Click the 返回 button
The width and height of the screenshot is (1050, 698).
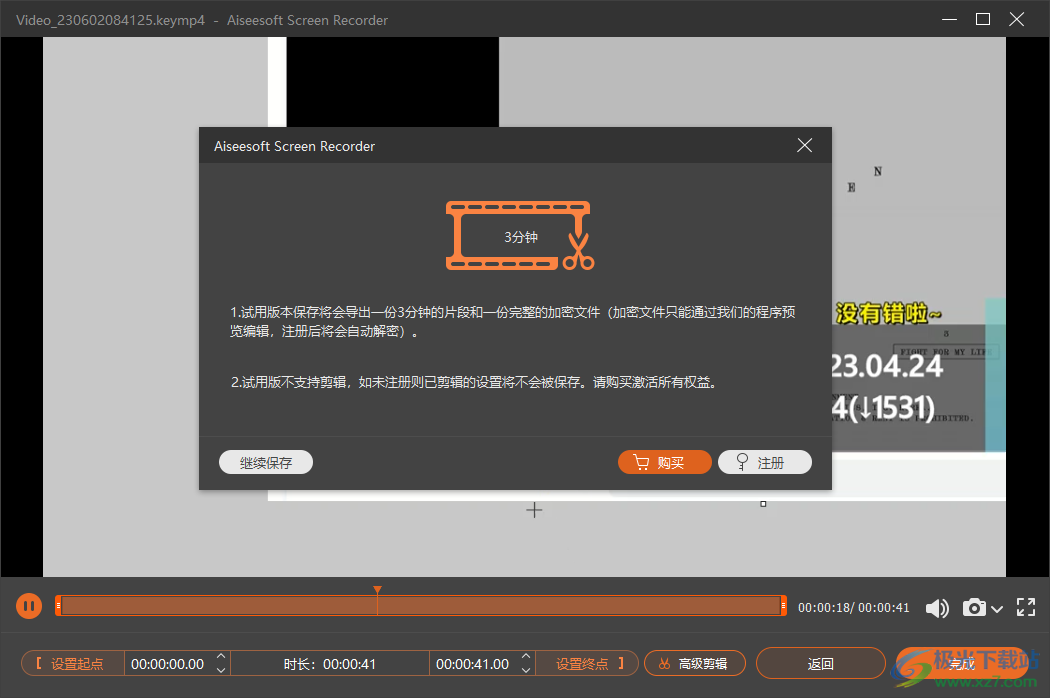[x=820, y=664]
